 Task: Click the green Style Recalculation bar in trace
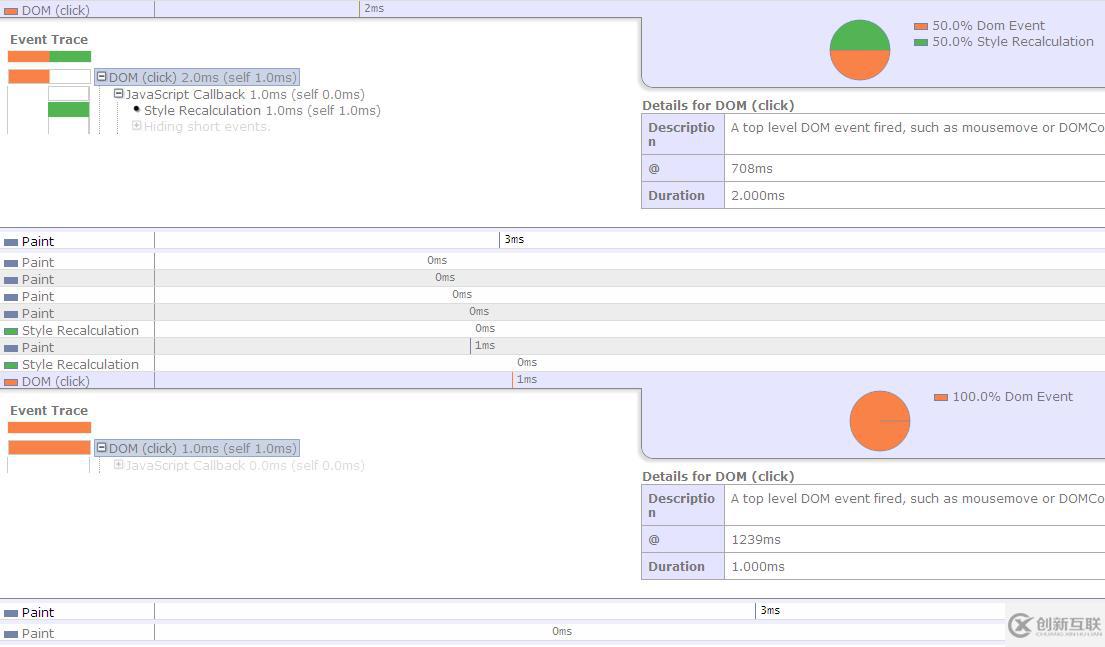[68, 109]
